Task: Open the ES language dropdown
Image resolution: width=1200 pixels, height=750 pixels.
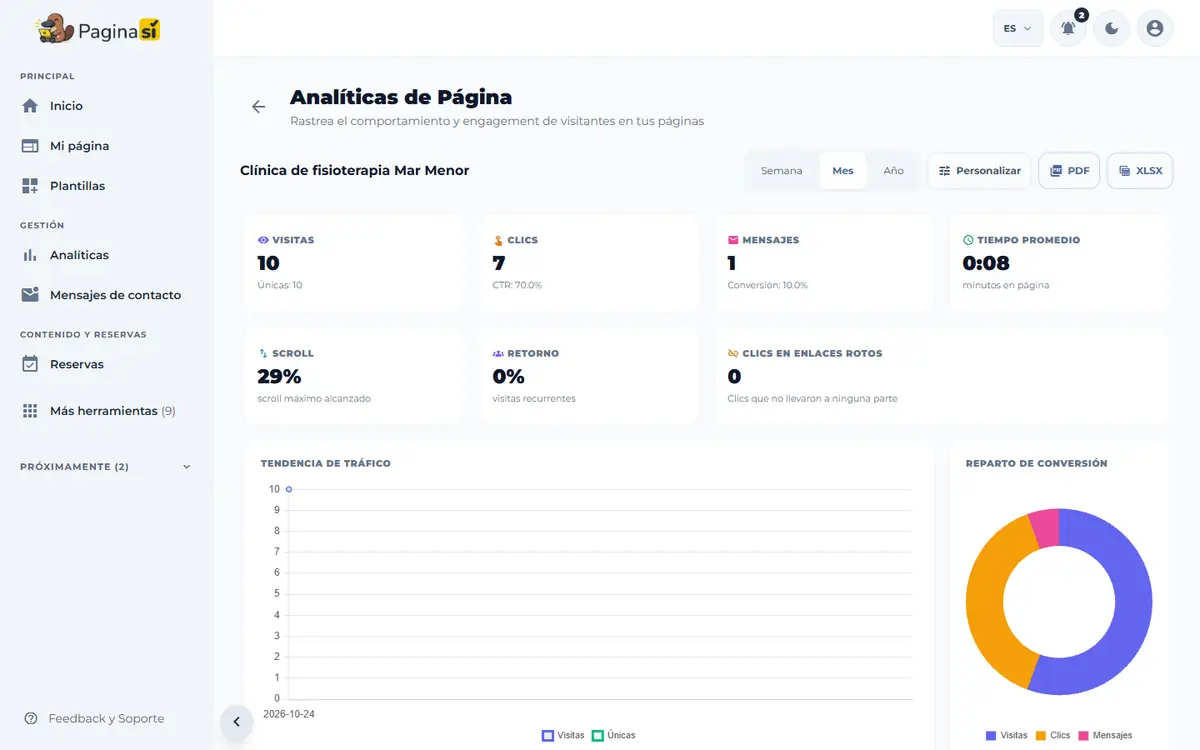Action: (1017, 29)
